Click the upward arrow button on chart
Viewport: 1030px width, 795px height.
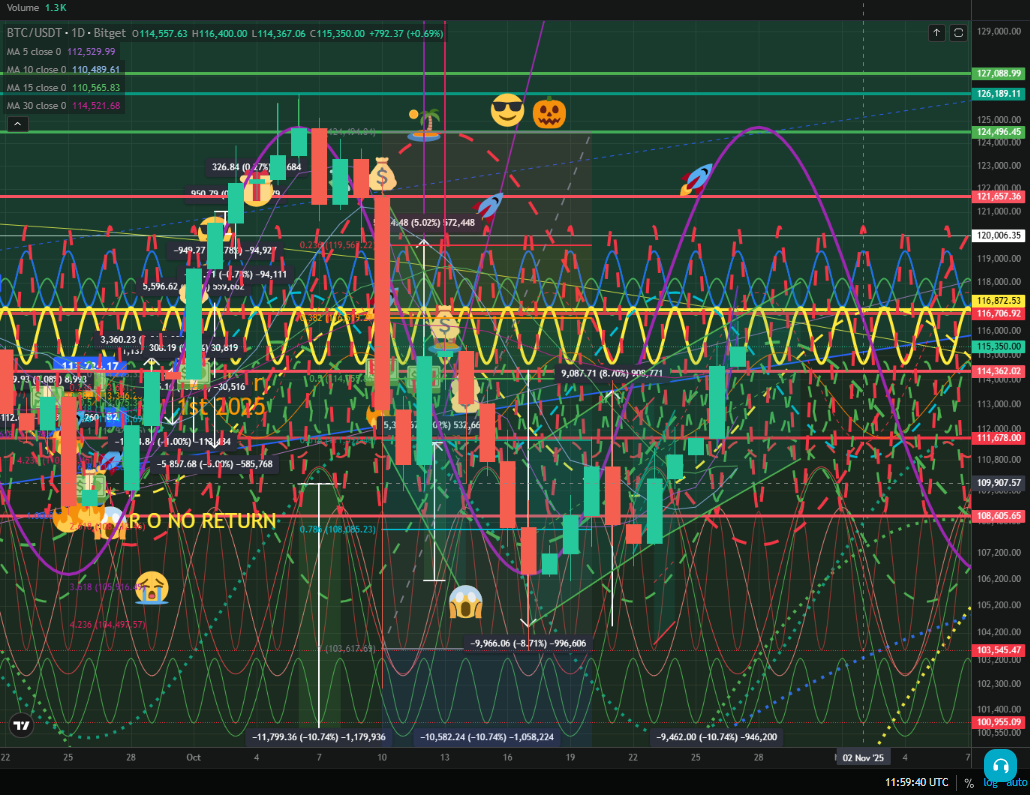936,33
